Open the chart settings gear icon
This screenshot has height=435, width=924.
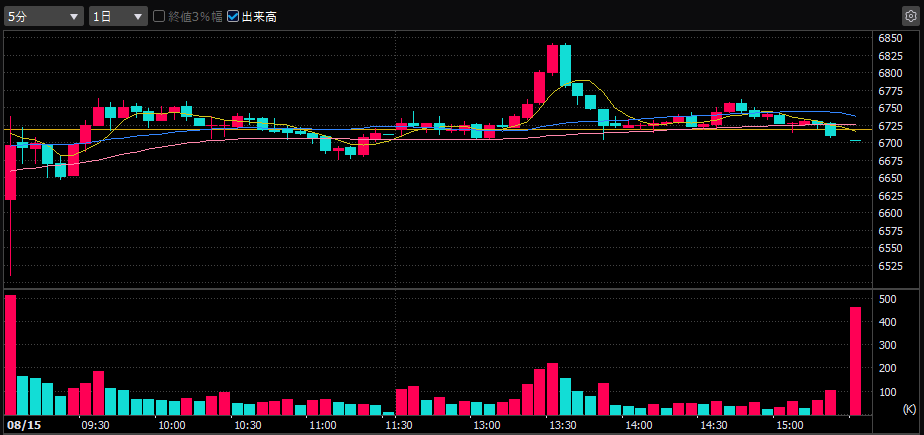[x=910, y=16]
